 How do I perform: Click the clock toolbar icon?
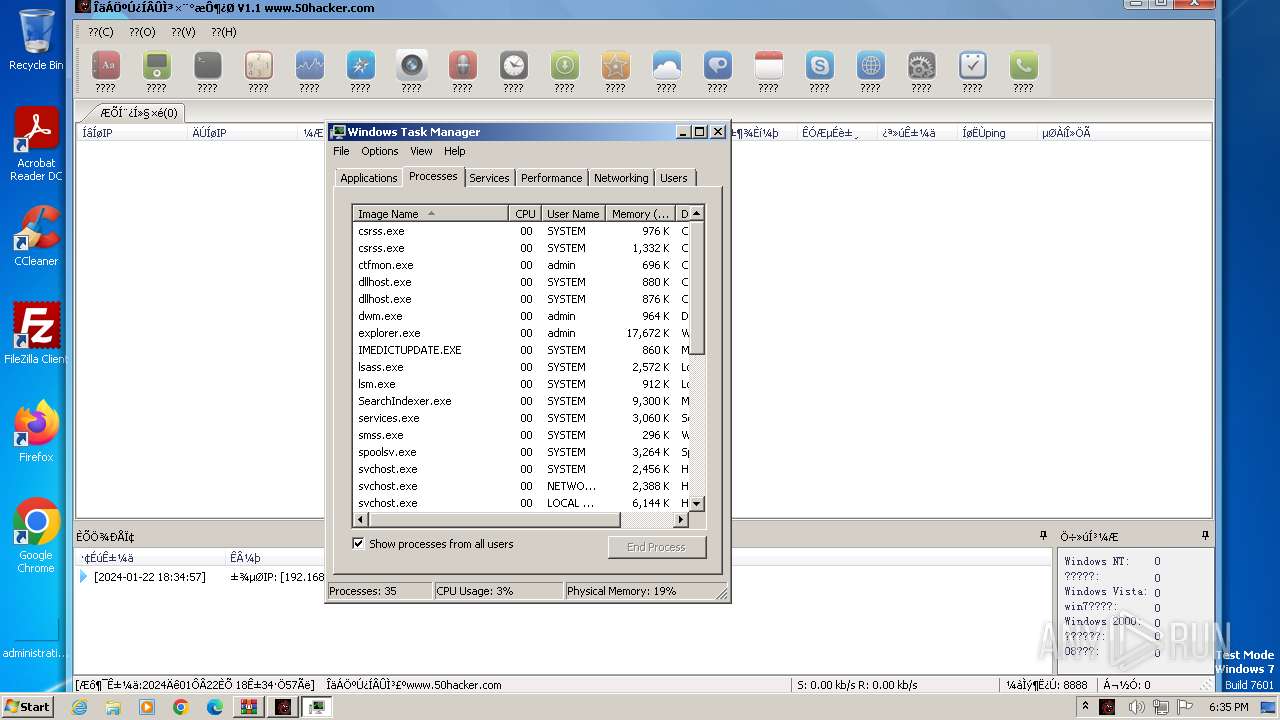point(514,66)
